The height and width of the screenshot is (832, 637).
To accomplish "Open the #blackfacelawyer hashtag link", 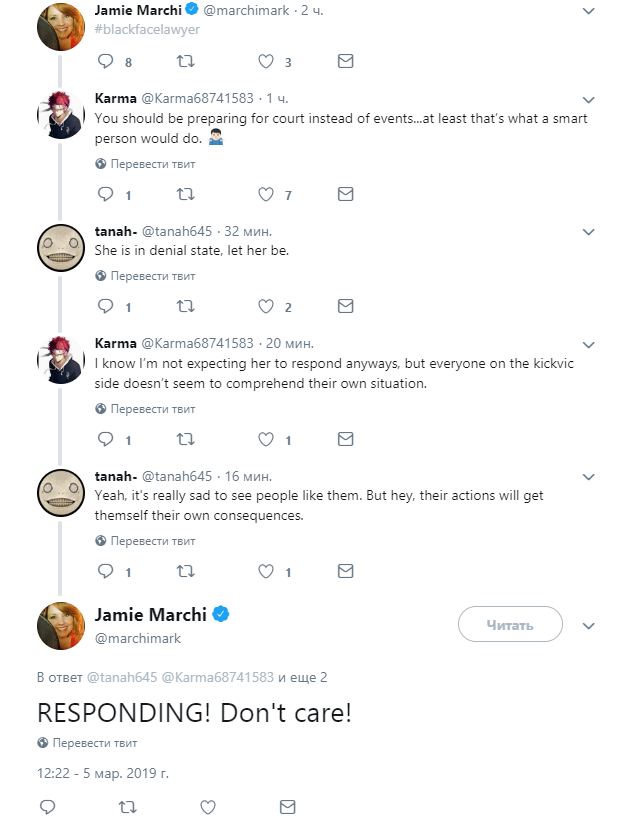I will pyautogui.click(x=147, y=29).
